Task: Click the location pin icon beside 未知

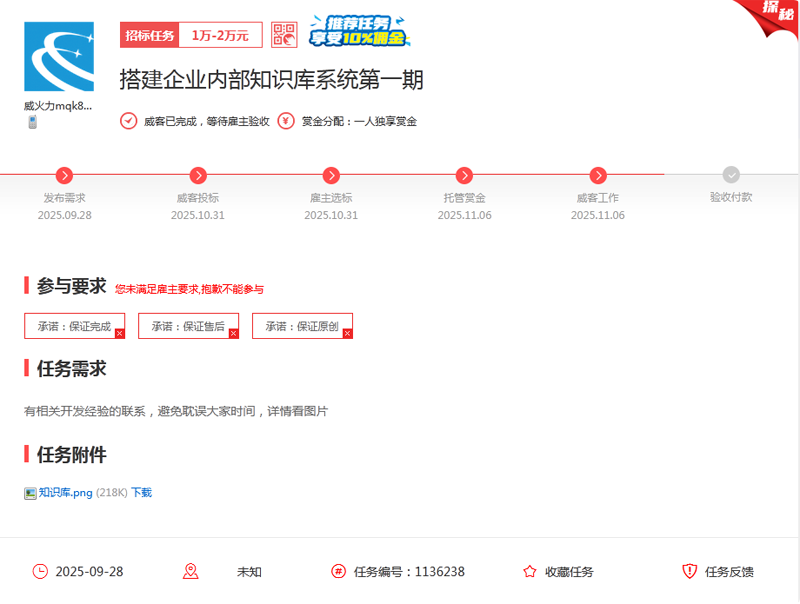Action: 191,571
